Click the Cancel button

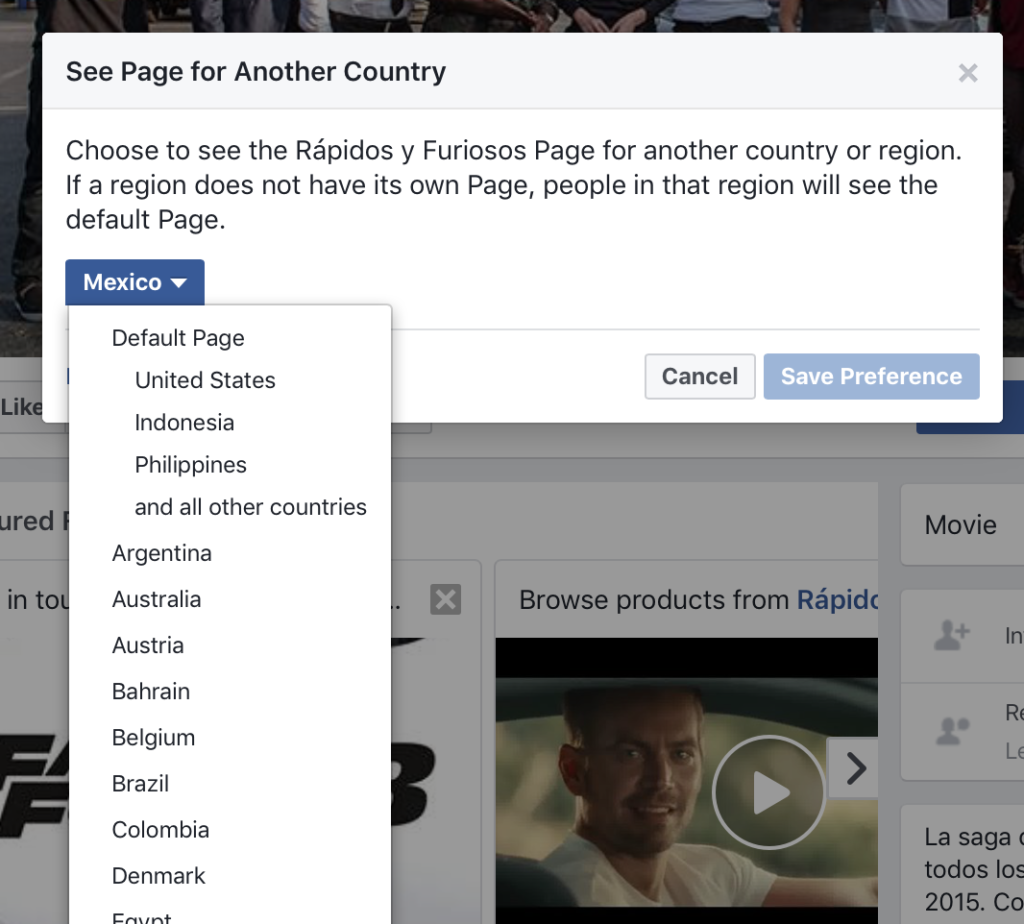coord(699,377)
